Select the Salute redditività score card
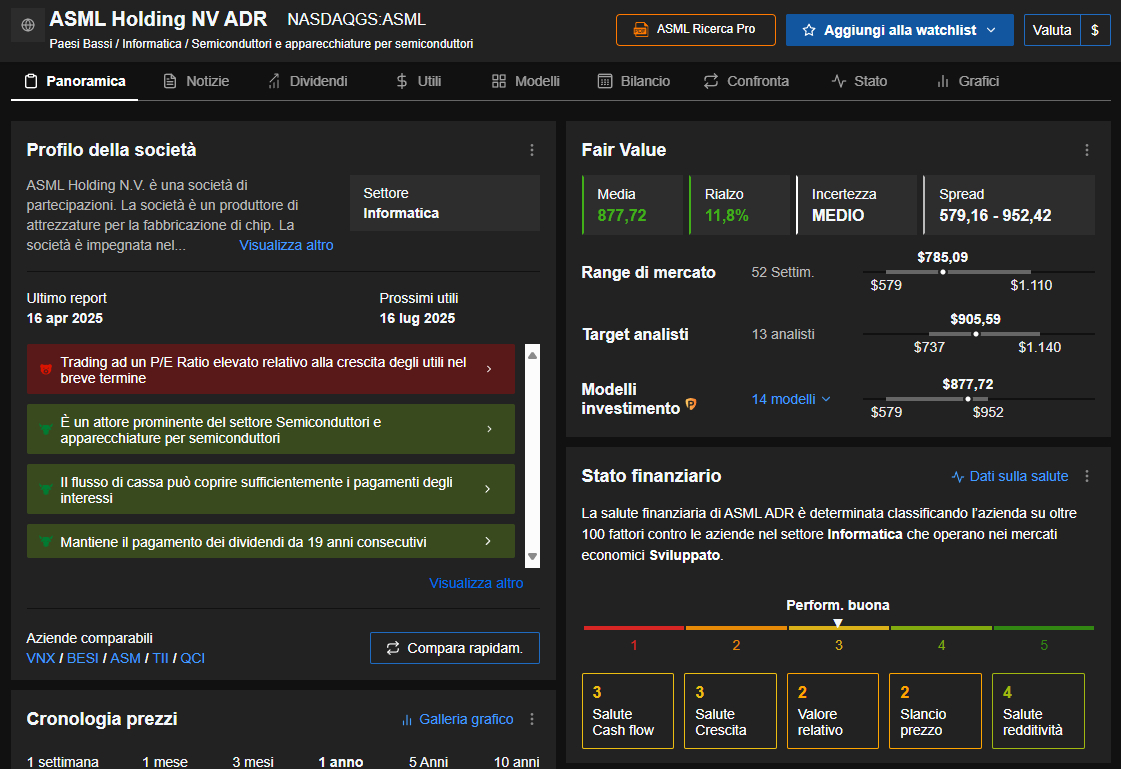The width and height of the screenshot is (1121, 769). tap(1038, 711)
